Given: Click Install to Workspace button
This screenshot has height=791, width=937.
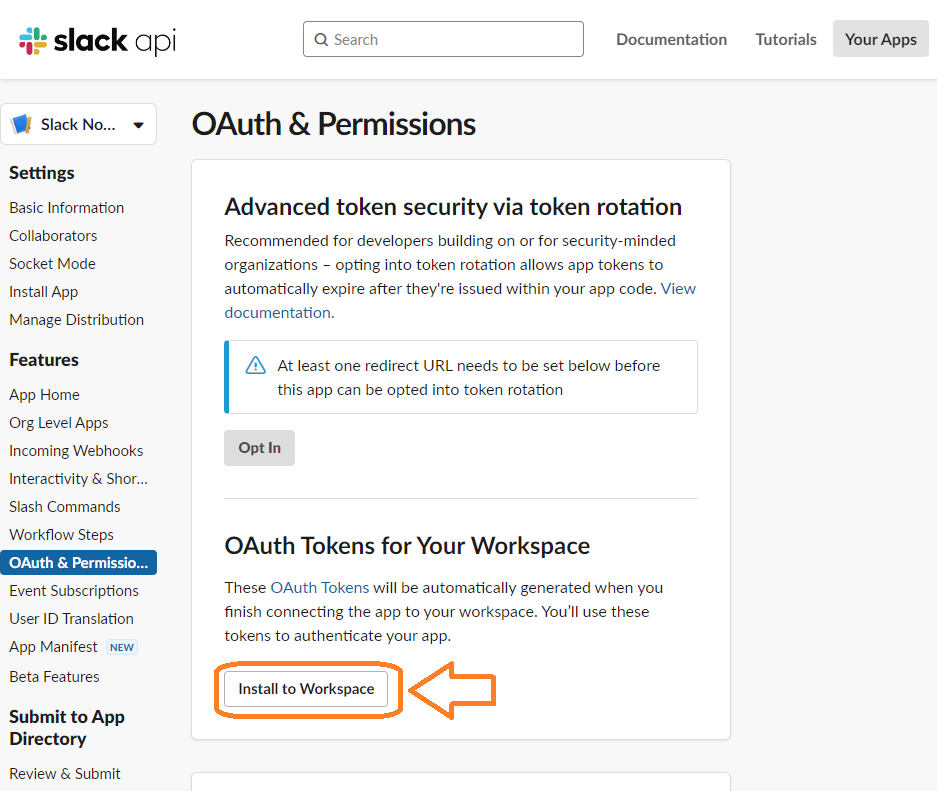Looking at the screenshot, I should (x=306, y=689).
